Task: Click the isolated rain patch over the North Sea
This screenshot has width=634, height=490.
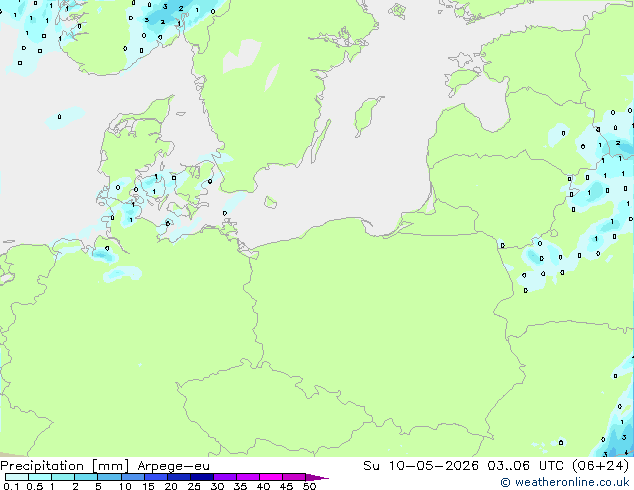Action: (x=65, y=118)
